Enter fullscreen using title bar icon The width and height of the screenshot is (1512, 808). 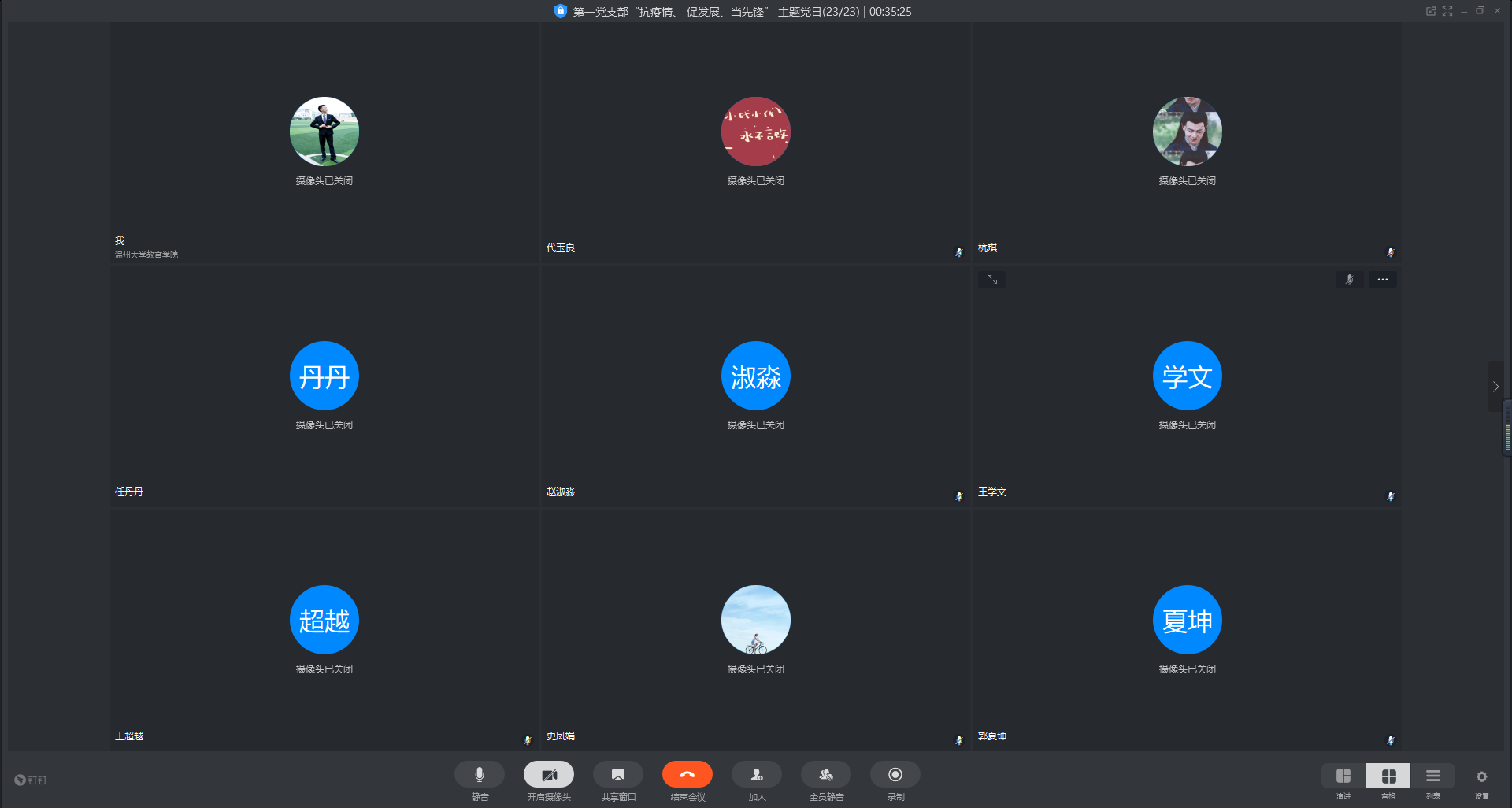(x=1447, y=11)
